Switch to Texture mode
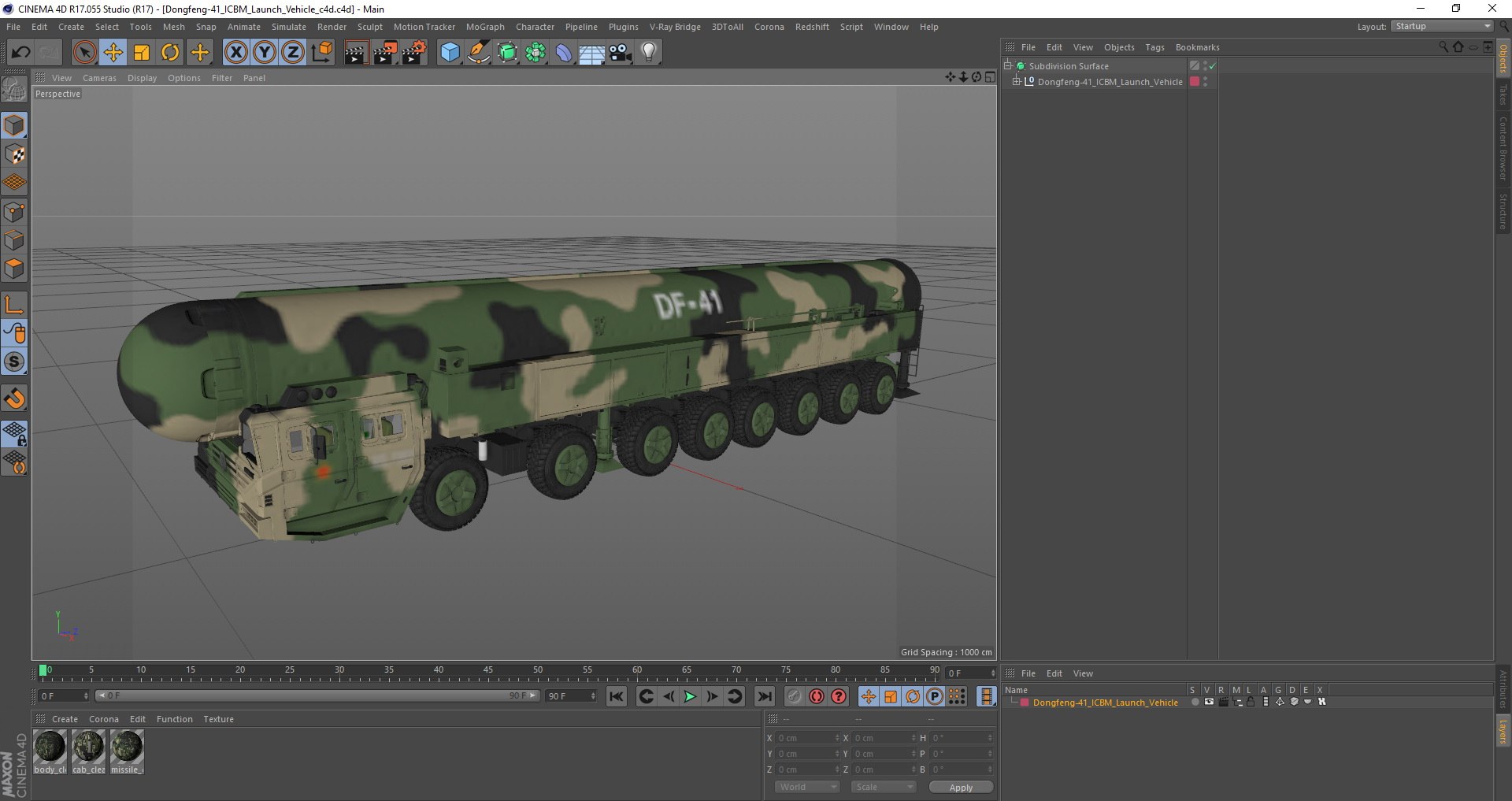Viewport: 1512px width, 801px height. [x=14, y=154]
